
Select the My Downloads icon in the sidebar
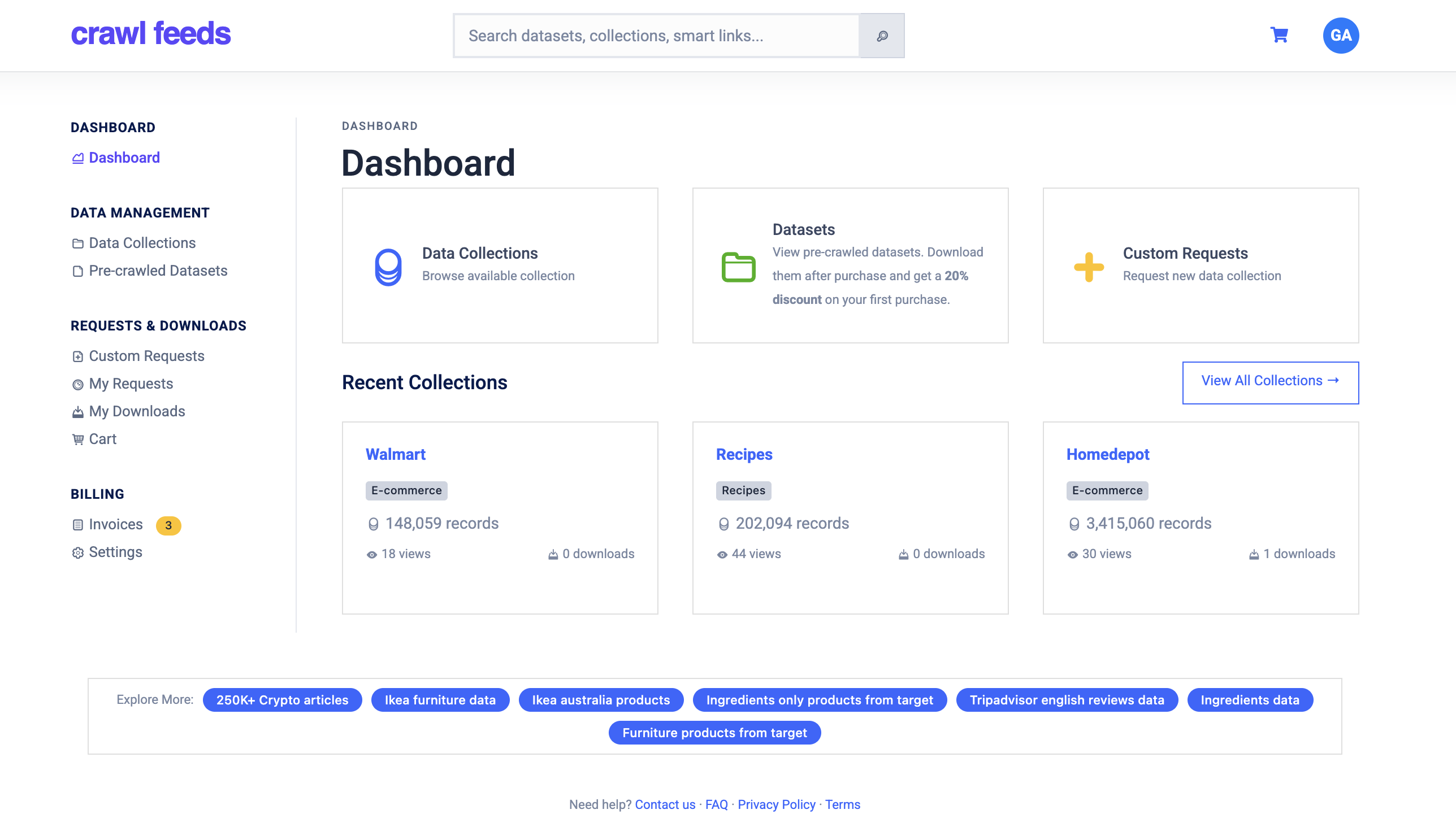point(78,411)
